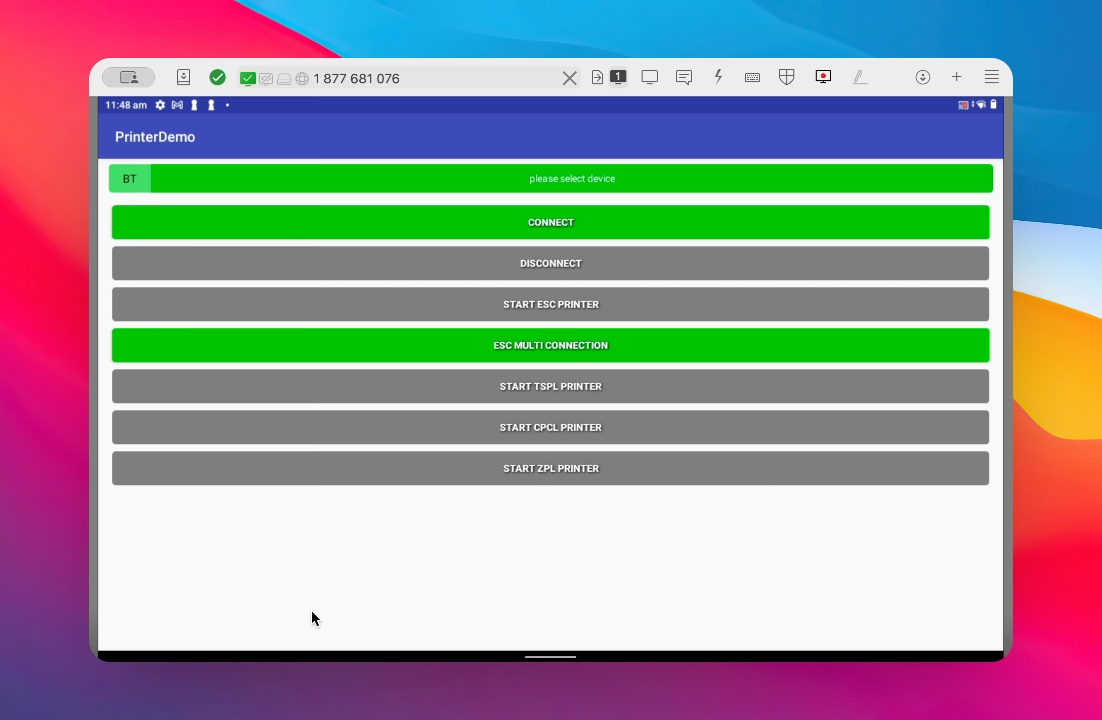Click the Android settings gear status icon
Image resolution: width=1102 pixels, height=720 pixels.
[160, 105]
